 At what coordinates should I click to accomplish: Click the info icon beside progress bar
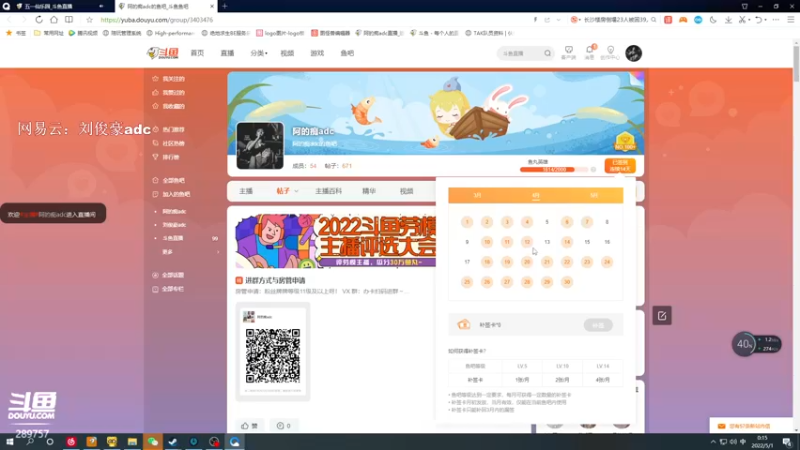[593, 169]
